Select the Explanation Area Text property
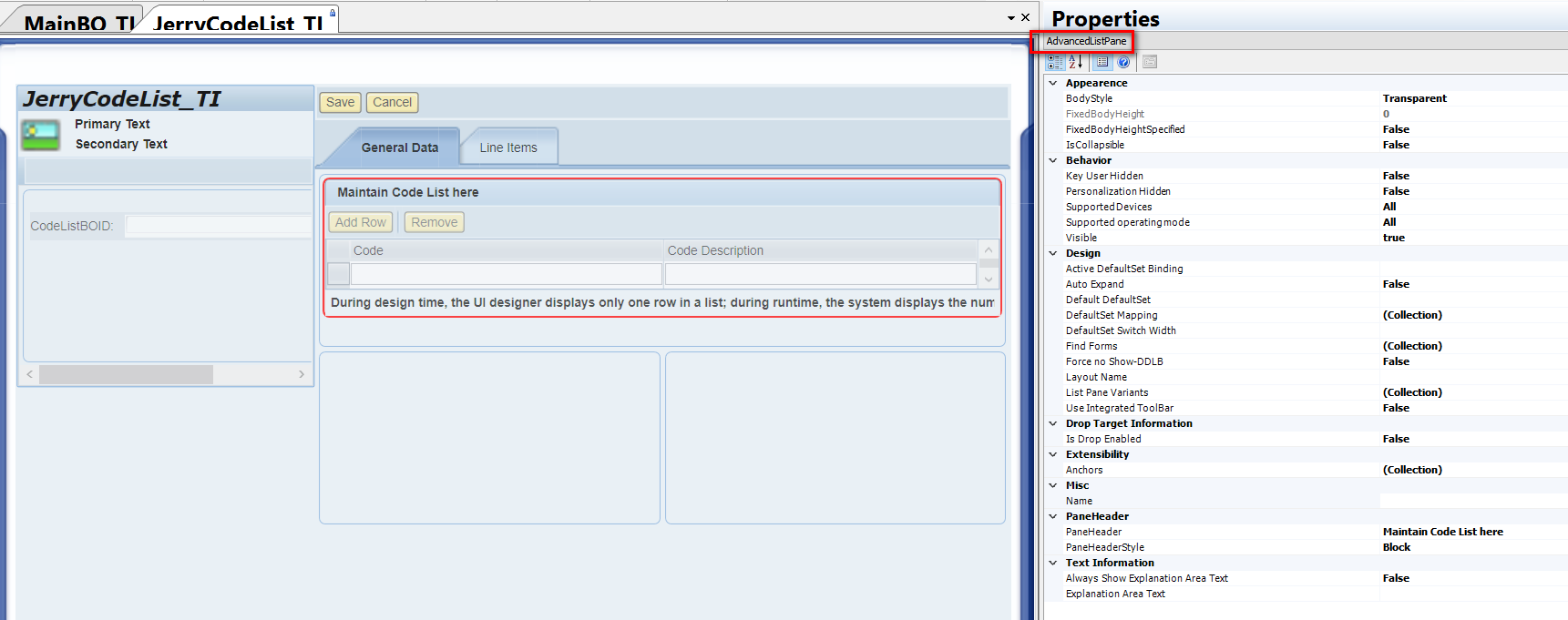Image resolution: width=1568 pixels, height=620 pixels. [x=1115, y=594]
